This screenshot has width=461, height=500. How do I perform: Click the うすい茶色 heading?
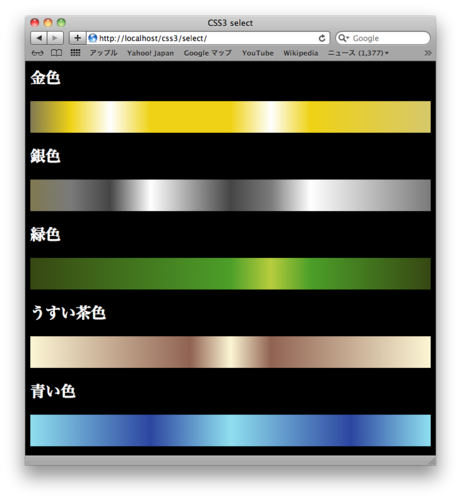[x=68, y=313]
